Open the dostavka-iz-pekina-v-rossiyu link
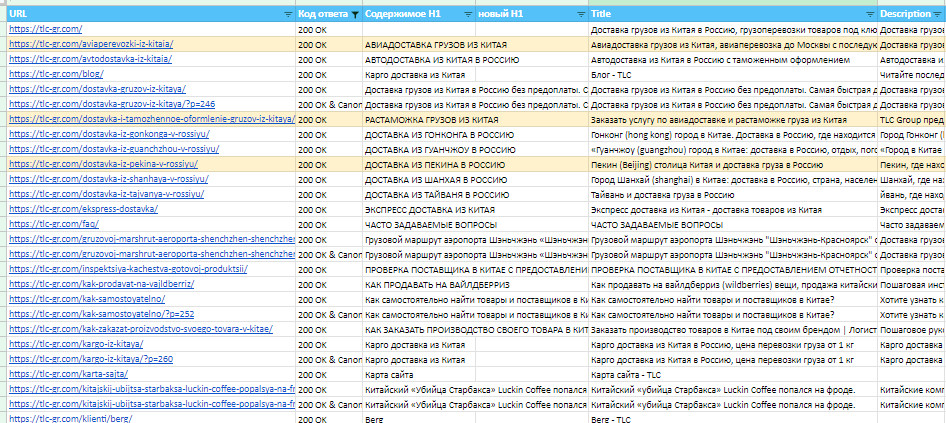The height and width of the screenshot is (423, 946). (108, 164)
